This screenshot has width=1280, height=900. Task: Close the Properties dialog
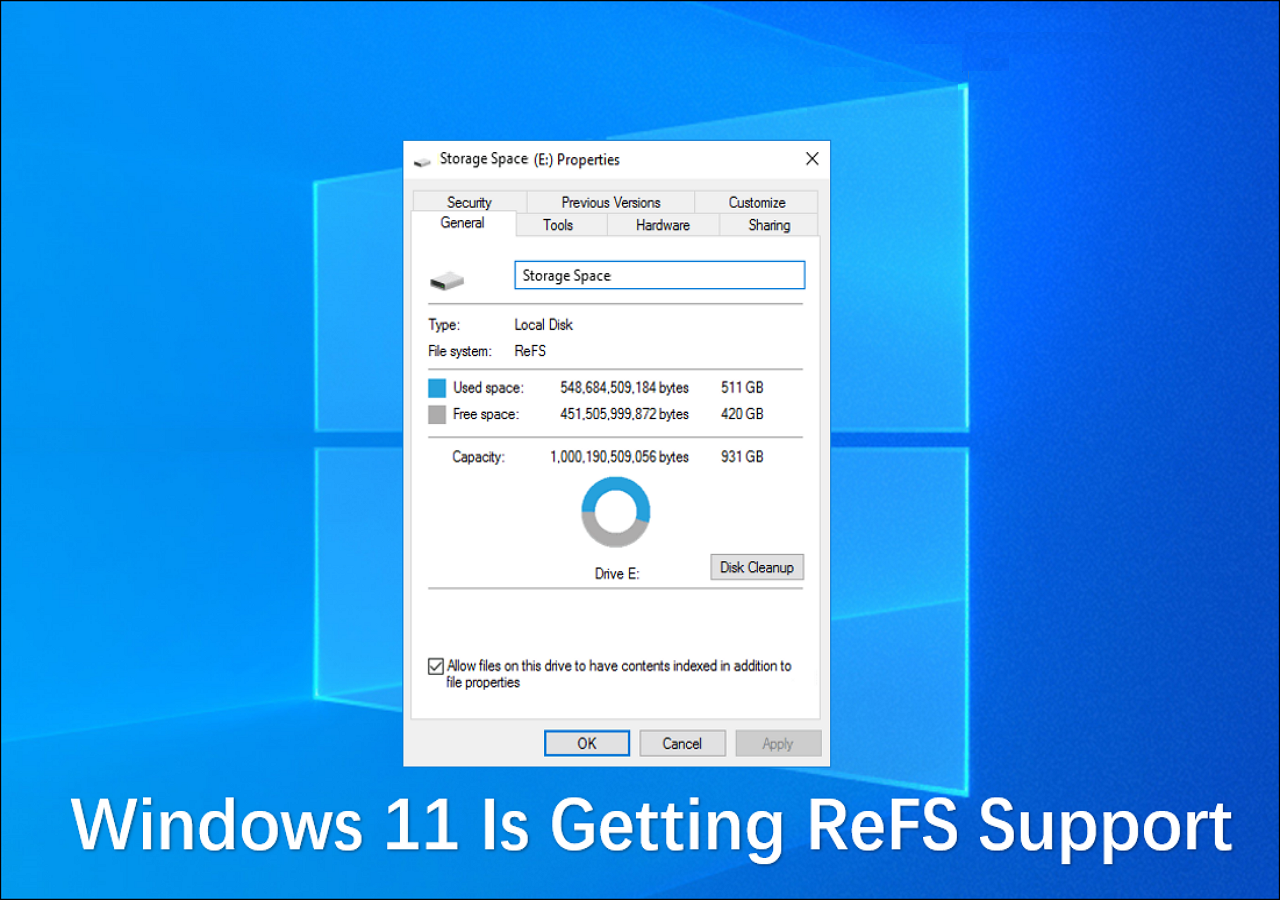(x=812, y=159)
